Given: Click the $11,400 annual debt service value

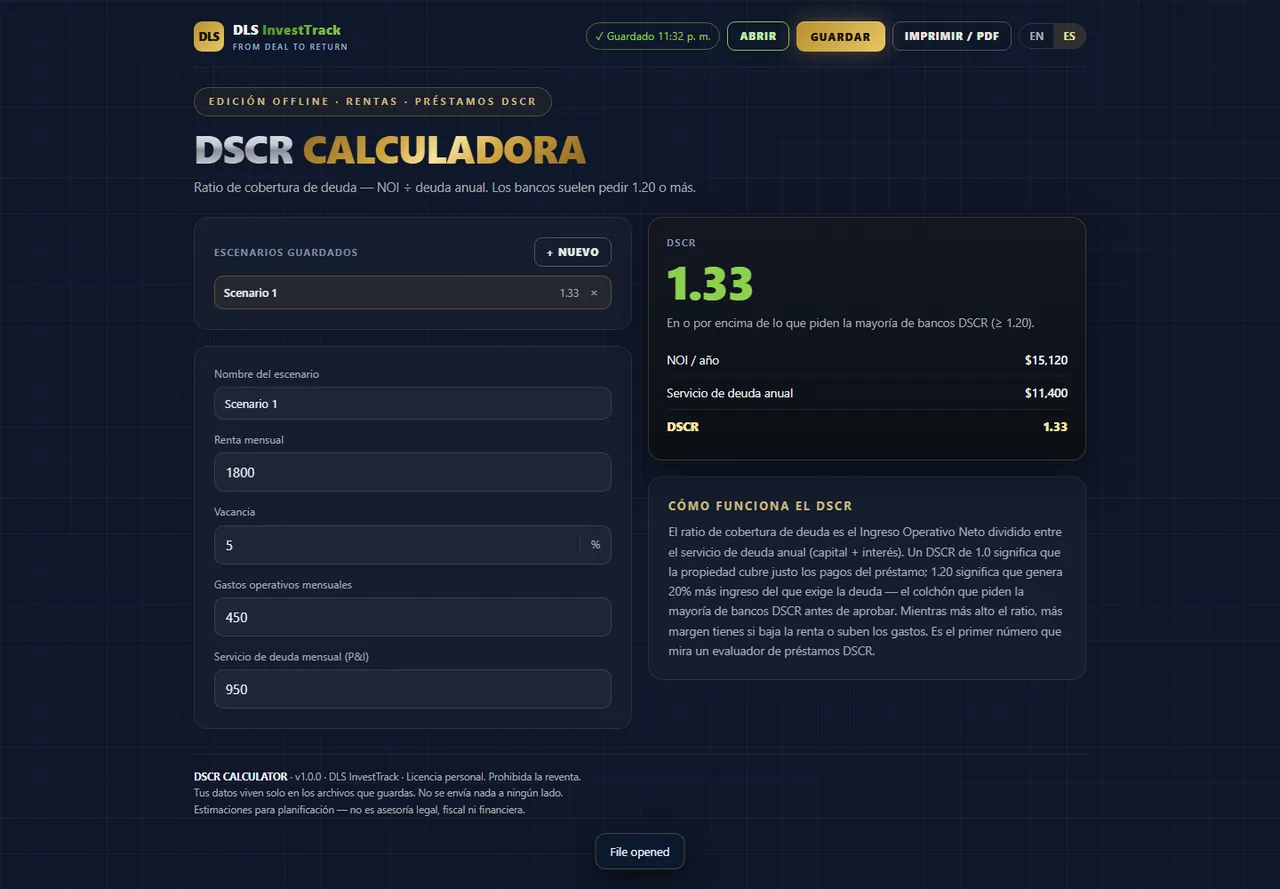Looking at the screenshot, I should (1046, 393).
